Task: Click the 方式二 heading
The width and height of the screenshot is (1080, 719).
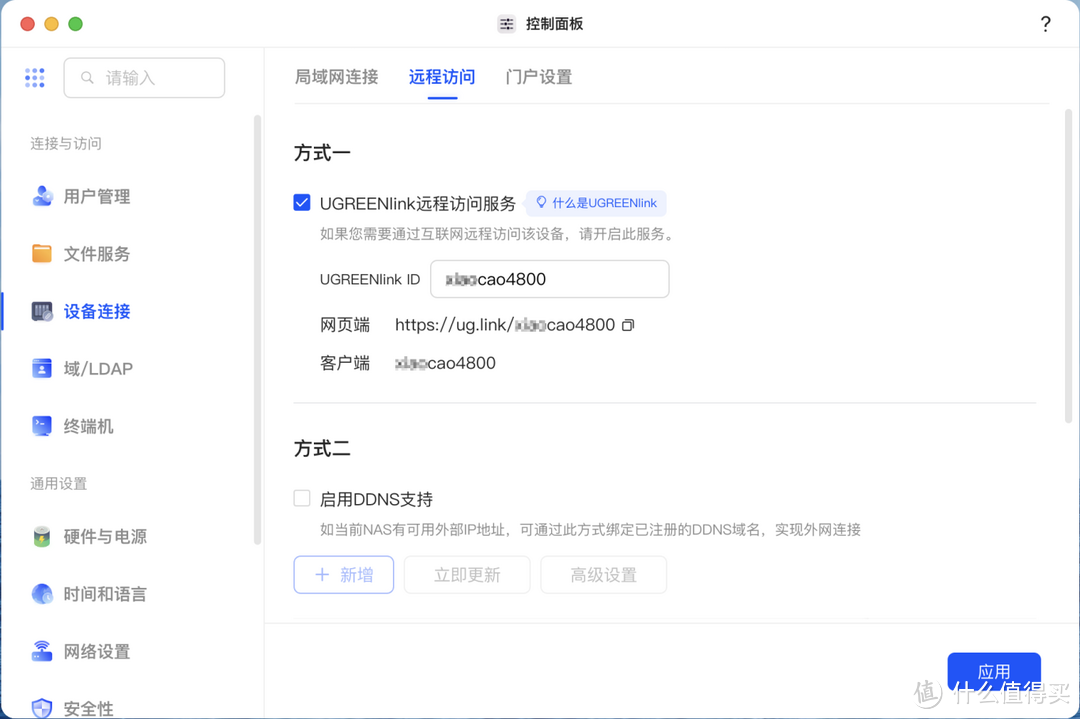Action: [x=322, y=449]
